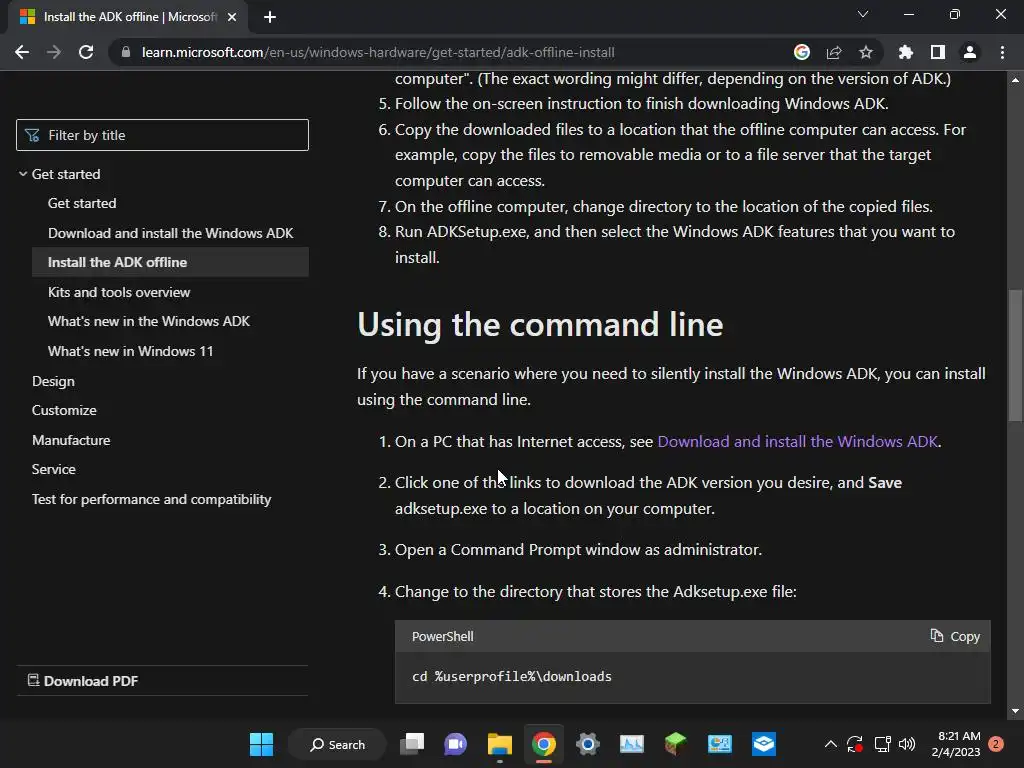Expand the Design section
The image size is (1024, 768).
(54, 381)
